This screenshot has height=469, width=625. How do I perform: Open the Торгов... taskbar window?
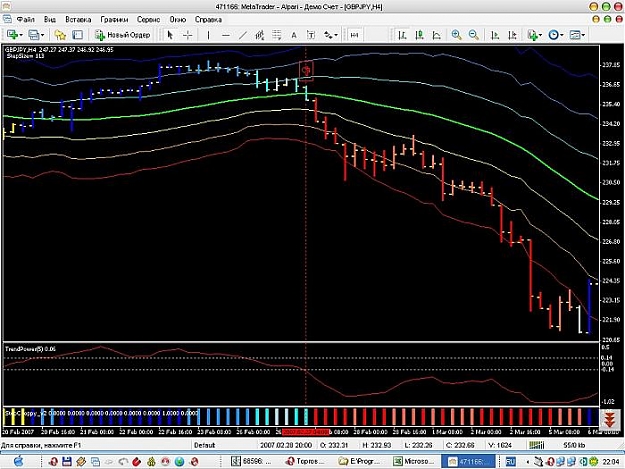305,461
